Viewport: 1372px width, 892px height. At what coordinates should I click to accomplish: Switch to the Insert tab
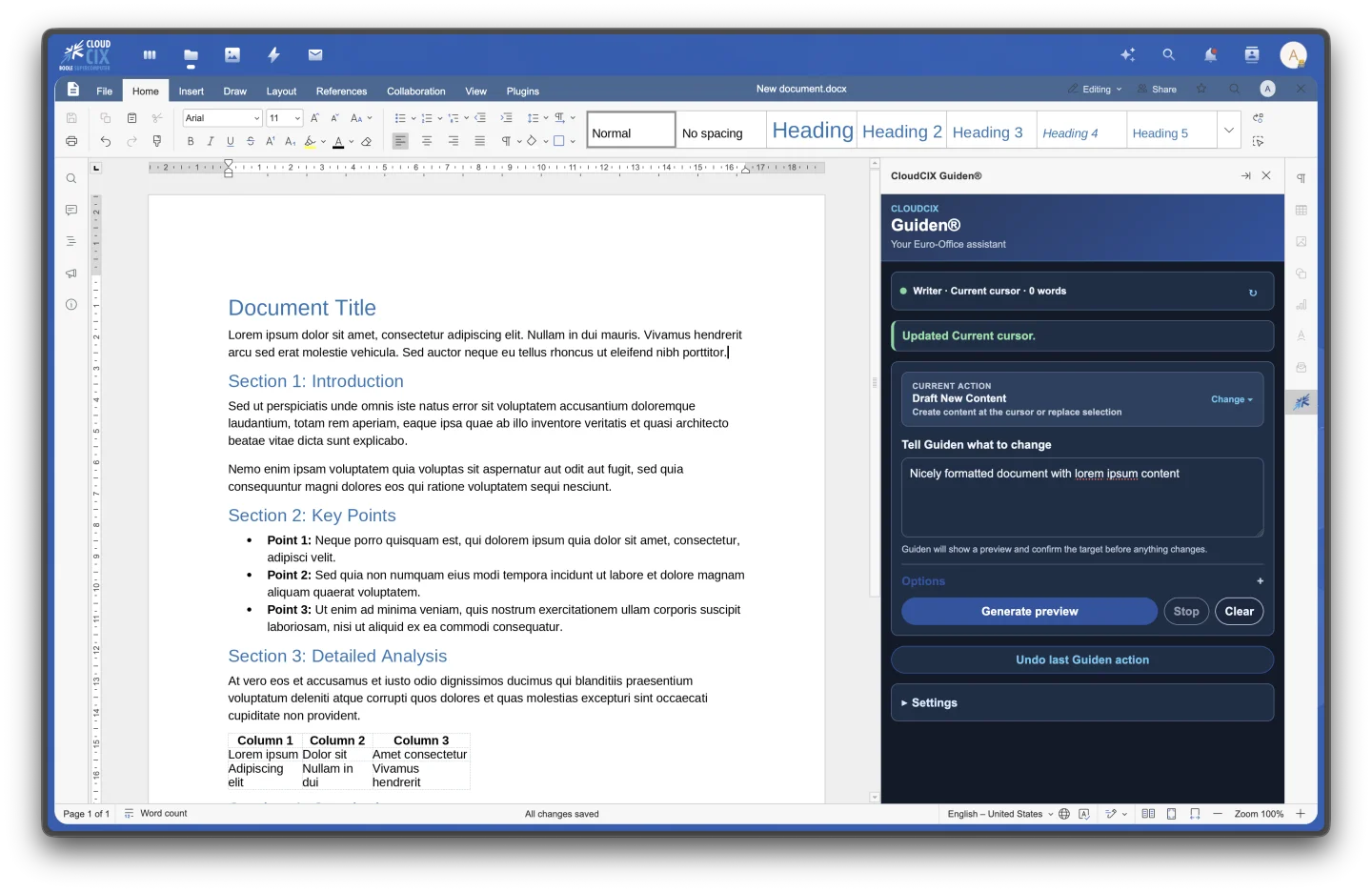[x=192, y=91]
